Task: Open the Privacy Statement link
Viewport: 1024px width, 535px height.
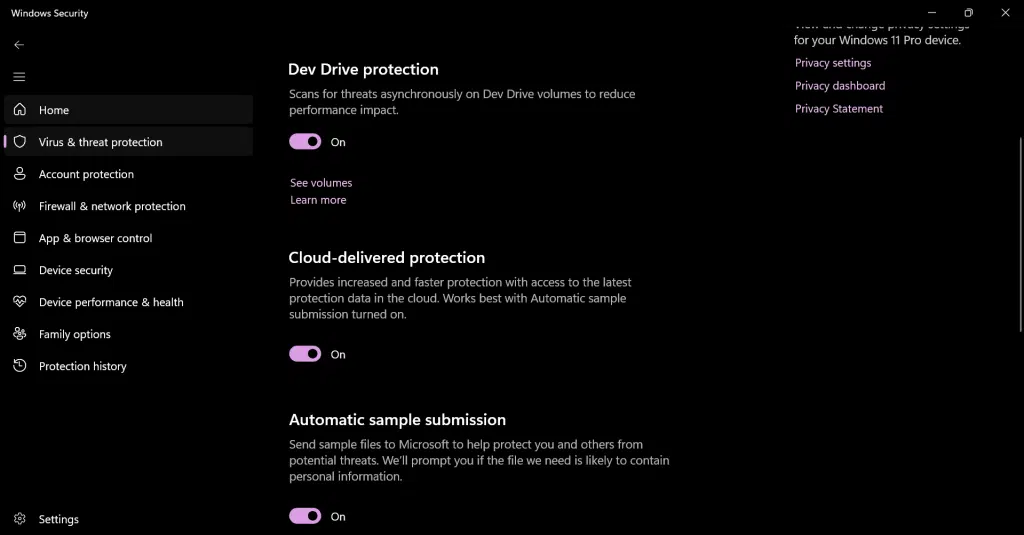Action: click(x=839, y=109)
